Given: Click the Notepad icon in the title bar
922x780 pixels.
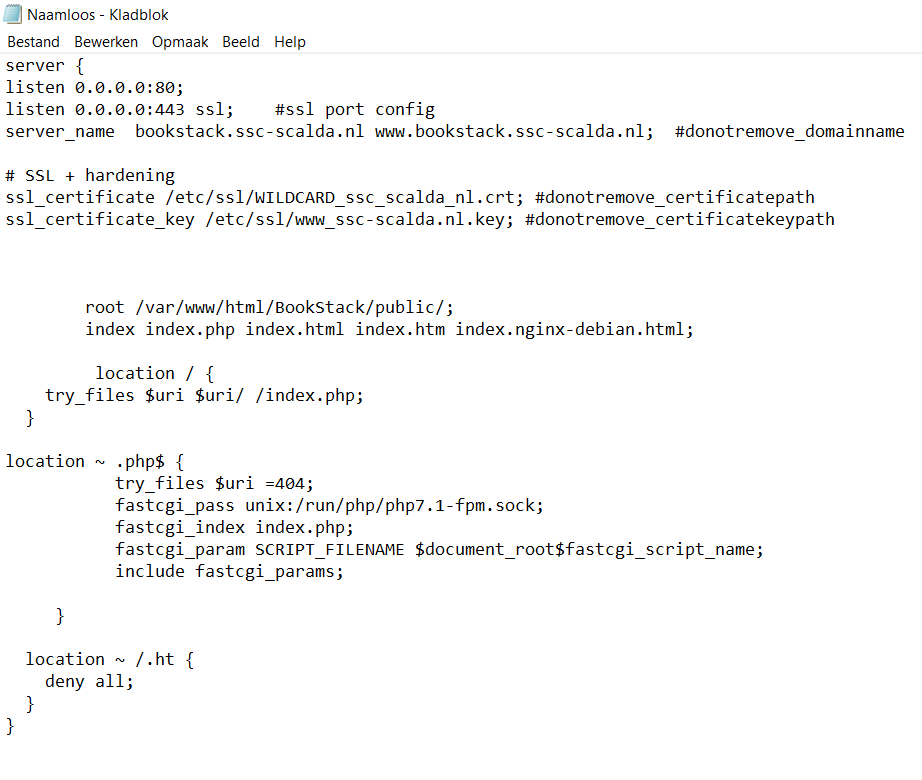Looking at the screenshot, I should point(14,14).
